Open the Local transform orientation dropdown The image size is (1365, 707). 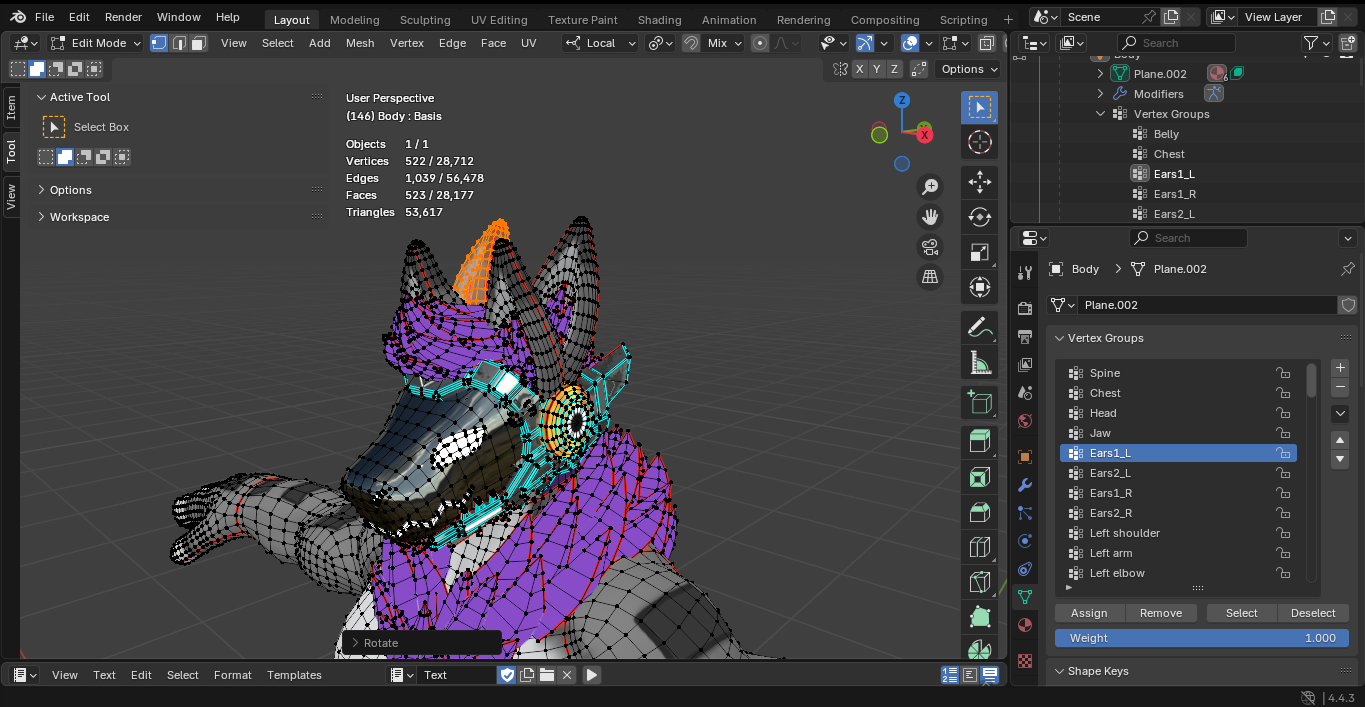[x=600, y=43]
